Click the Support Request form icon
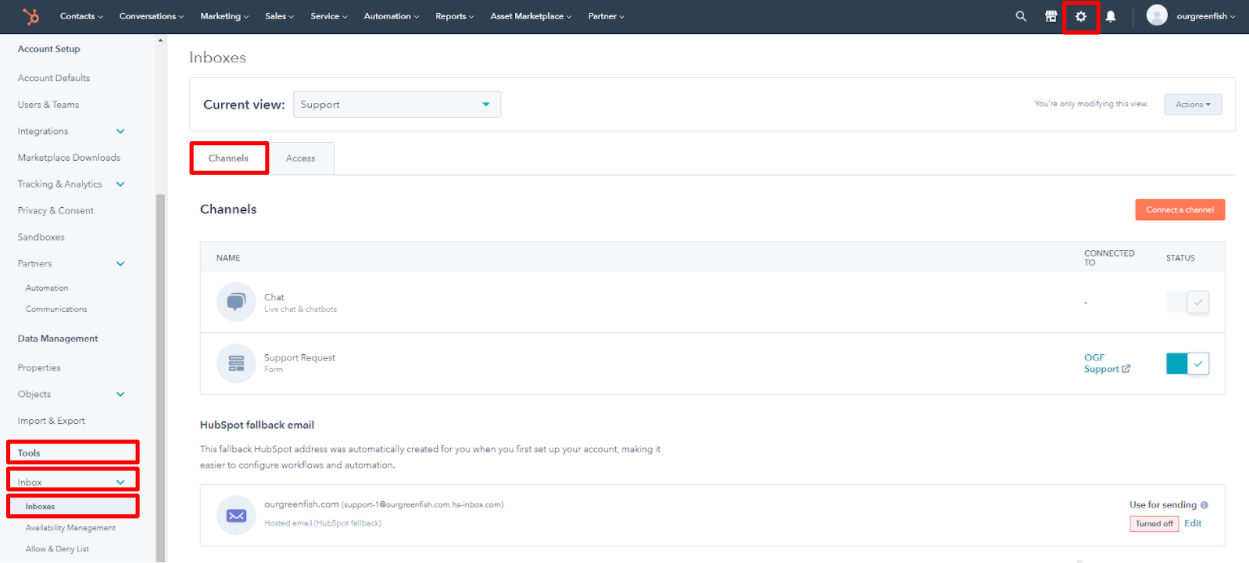 click(x=236, y=363)
